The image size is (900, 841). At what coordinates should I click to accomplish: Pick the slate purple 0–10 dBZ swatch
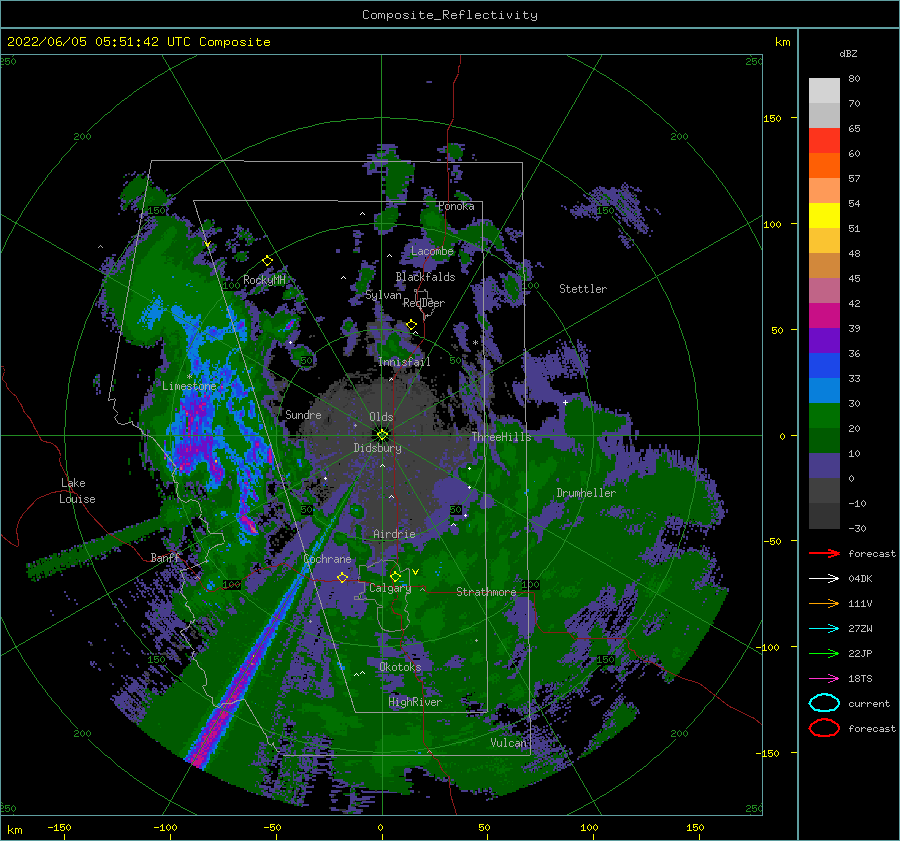824,465
